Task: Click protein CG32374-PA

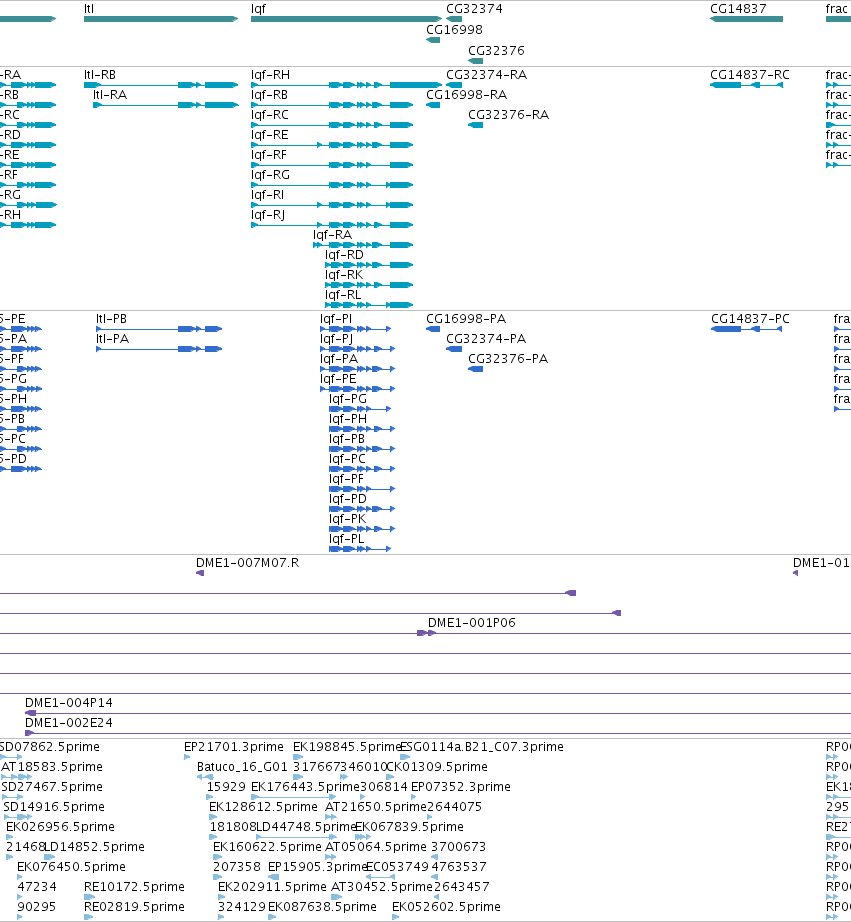Action: (x=454, y=349)
